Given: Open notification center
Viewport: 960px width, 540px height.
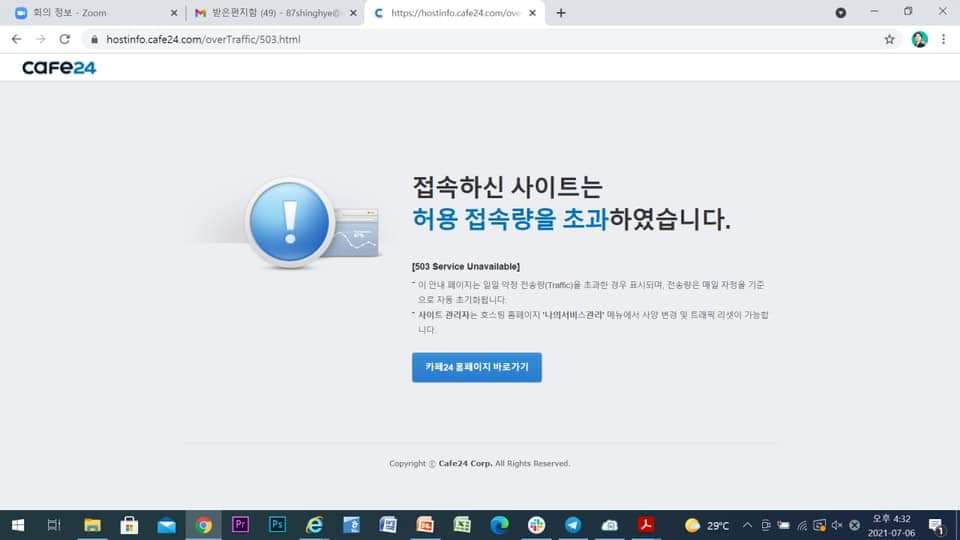Looking at the screenshot, I should coord(936,525).
